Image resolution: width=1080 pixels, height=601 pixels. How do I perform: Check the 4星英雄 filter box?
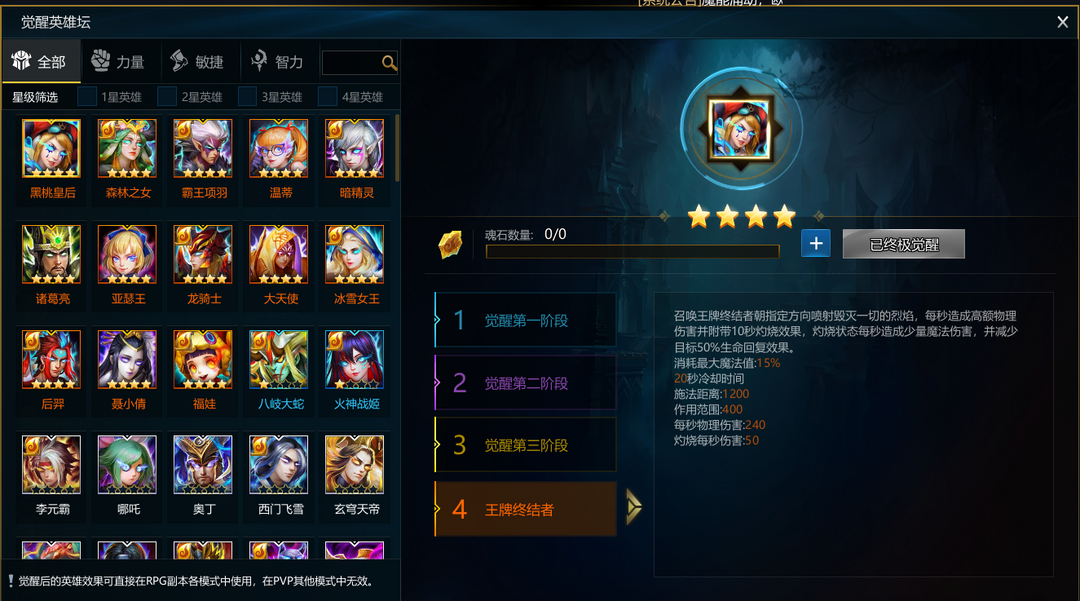coord(328,96)
